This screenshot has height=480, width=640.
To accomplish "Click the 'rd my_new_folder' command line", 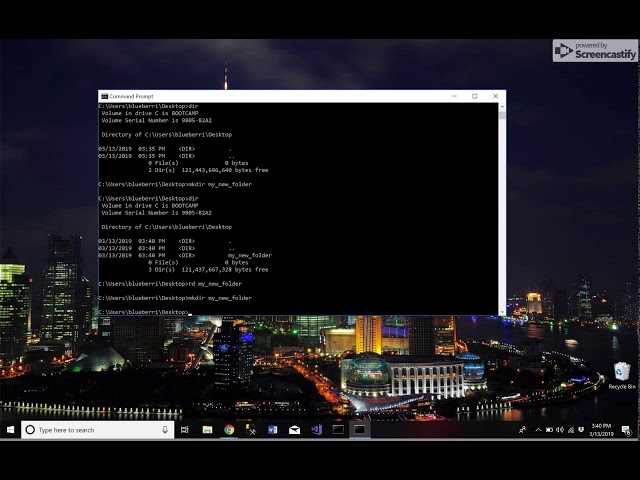I will coord(170,284).
